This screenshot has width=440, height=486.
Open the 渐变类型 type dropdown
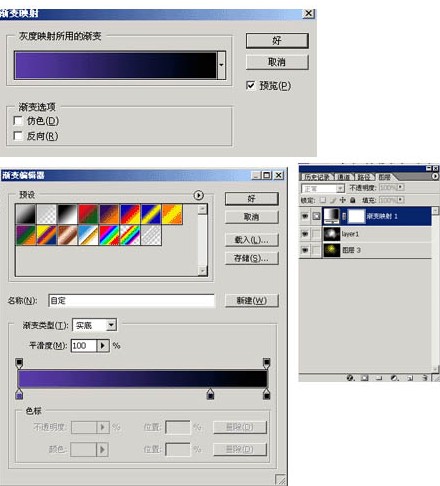coord(111,325)
